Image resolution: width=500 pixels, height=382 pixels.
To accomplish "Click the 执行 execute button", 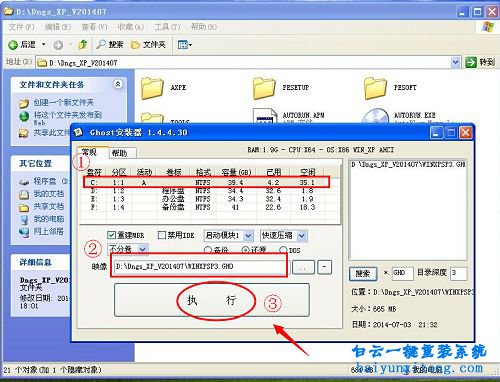I will point(212,300).
